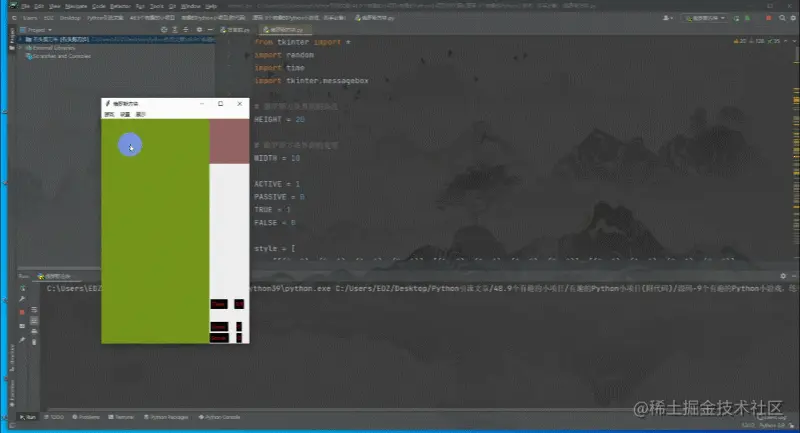Open Project panel gear options
Screen dimensions: 800x433
point(199,30)
